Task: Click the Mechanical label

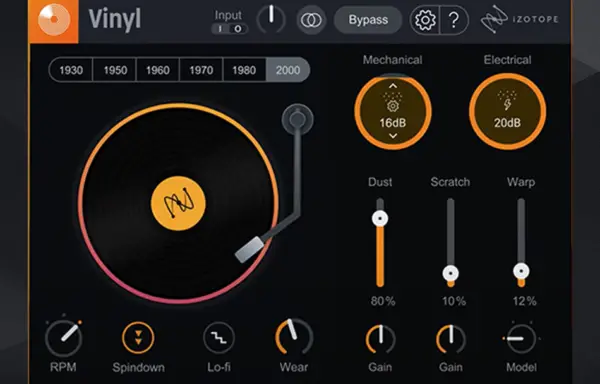Action: 393,60
